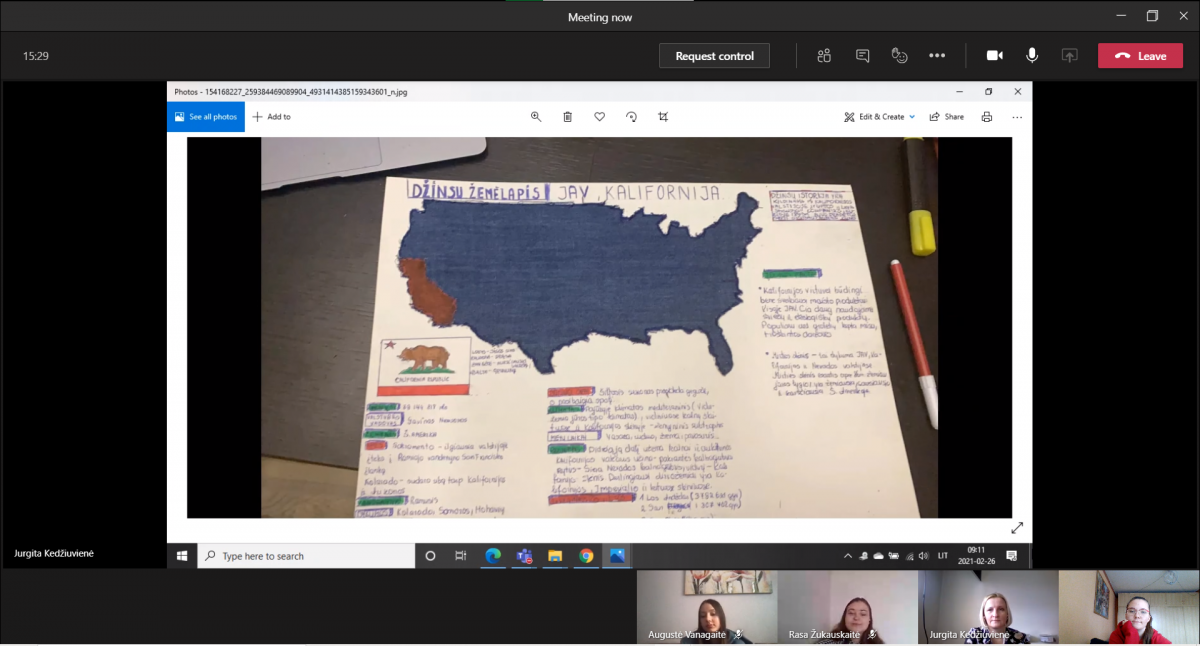Image resolution: width=1200 pixels, height=646 pixels.
Task: Click Share in Photos toolbar
Action: pyautogui.click(x=947, y=117)
